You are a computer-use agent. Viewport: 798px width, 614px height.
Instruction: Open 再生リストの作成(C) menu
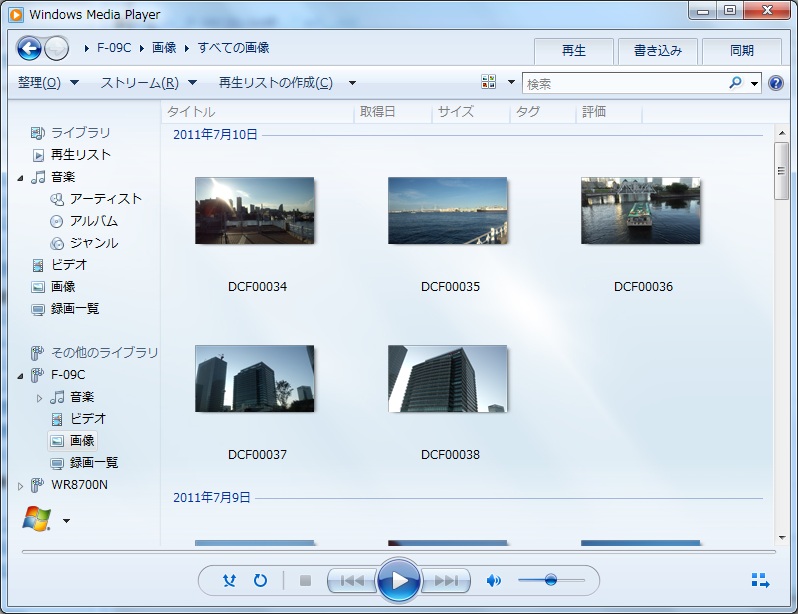pyautogui.click(x=276, y=82)
